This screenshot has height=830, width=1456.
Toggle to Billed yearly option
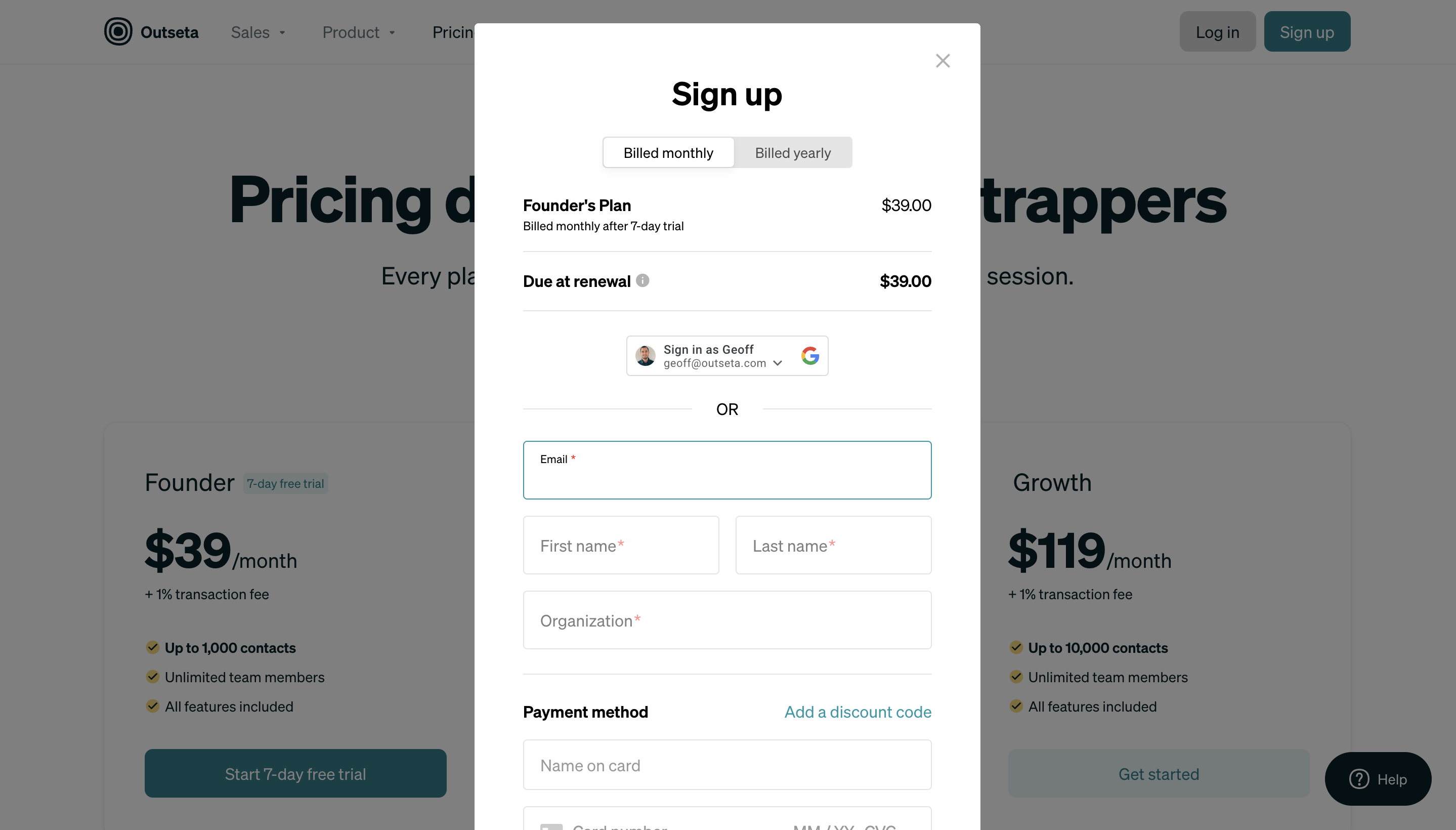point(793,152)
